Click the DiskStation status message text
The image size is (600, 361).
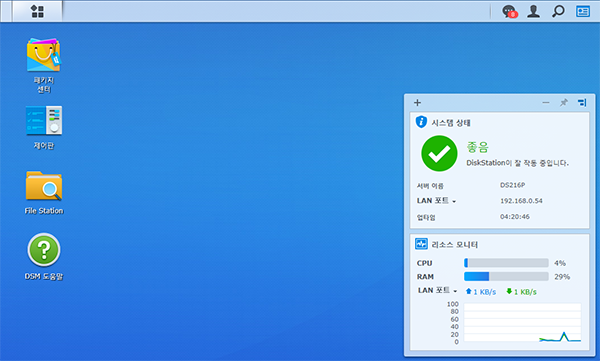click(x=517, y=163)
